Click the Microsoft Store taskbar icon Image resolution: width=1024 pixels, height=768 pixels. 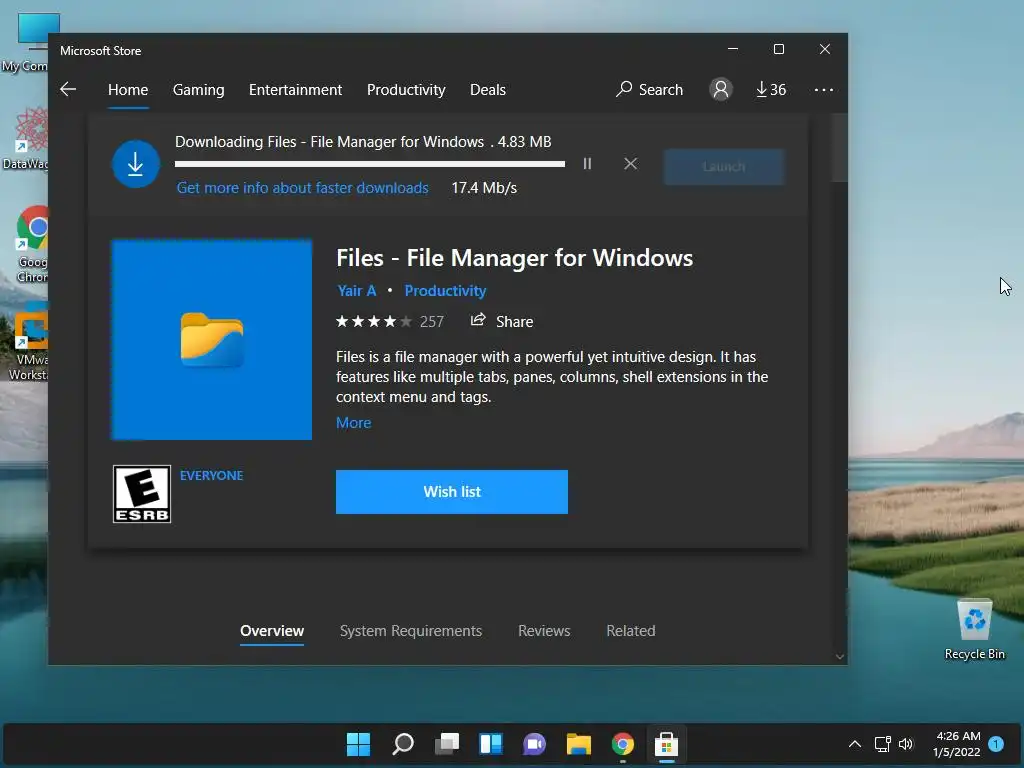[667, 744]
